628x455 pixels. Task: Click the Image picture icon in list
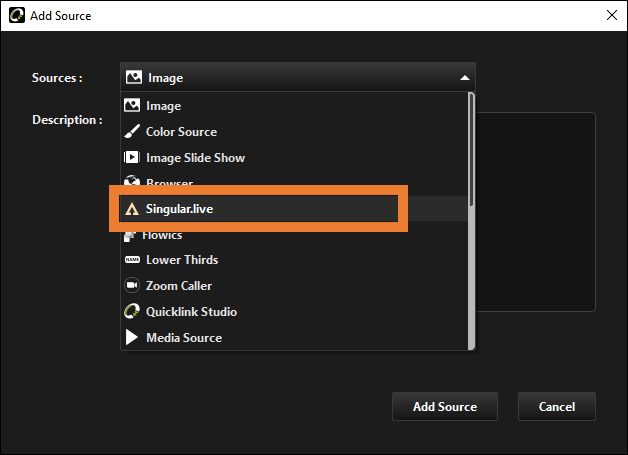(x=132, y=106)
